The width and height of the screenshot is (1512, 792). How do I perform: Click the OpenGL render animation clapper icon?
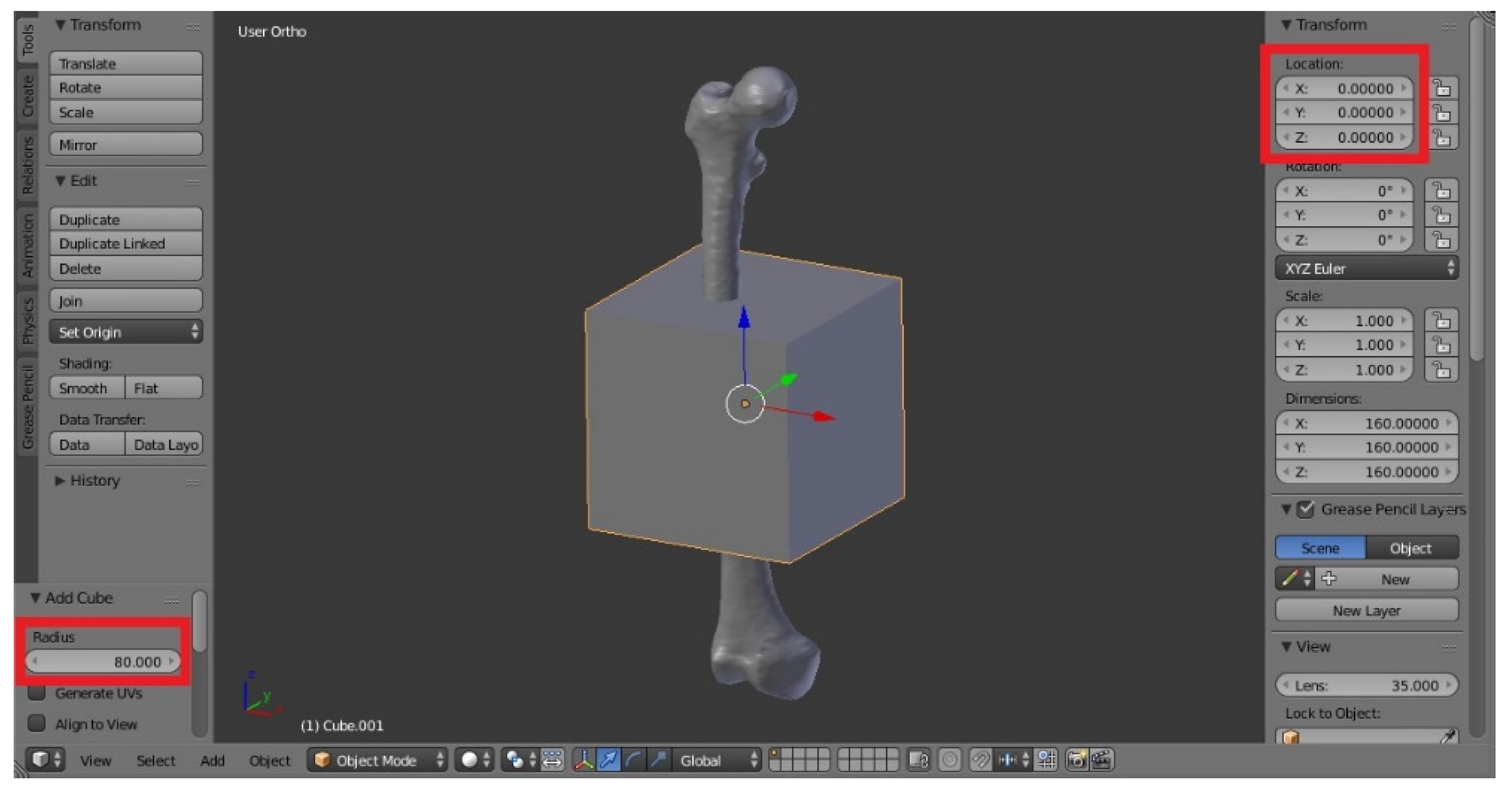pos(1102,760)
